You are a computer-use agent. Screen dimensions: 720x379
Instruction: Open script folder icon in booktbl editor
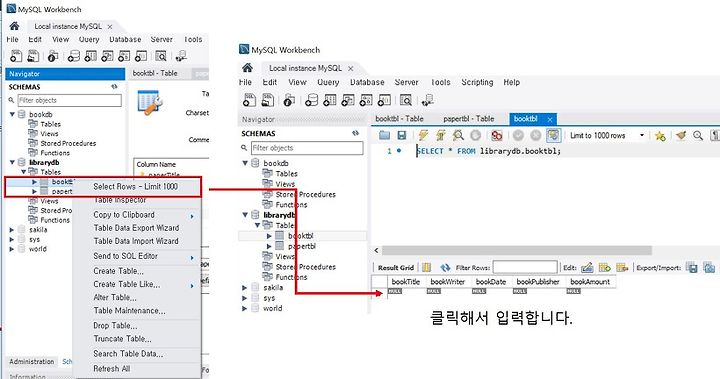pyautogui.click(x=384, y=135)
